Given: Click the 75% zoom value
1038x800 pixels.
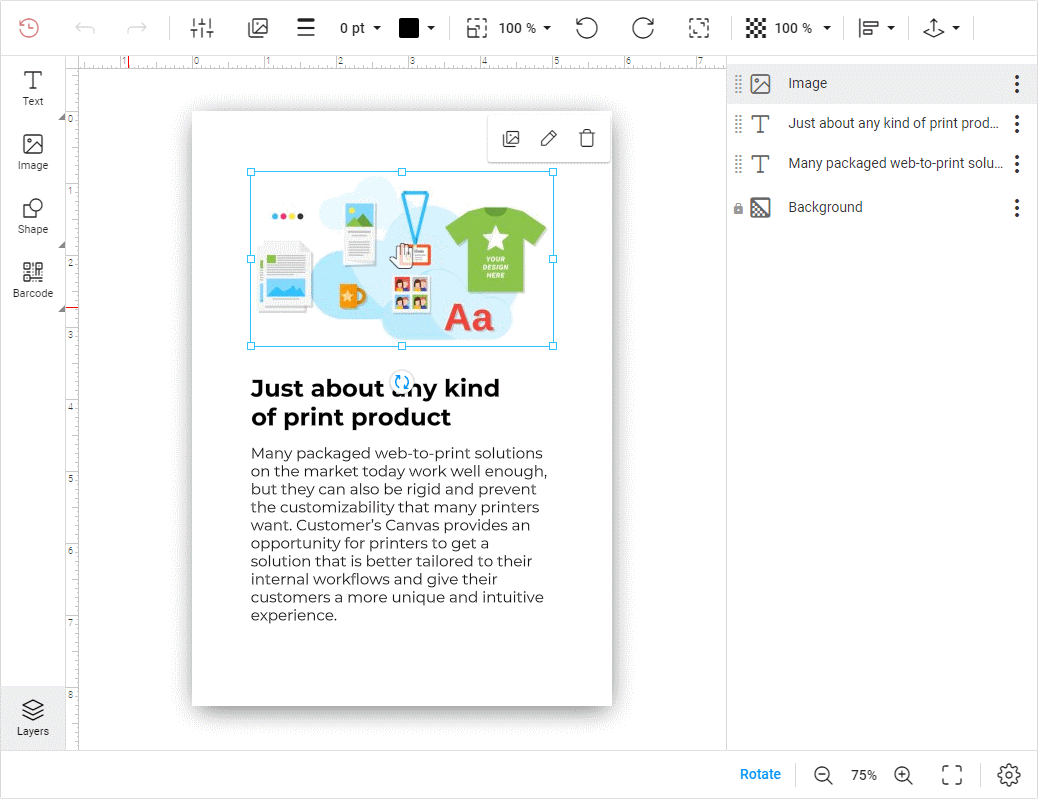Looking at the screenshot, I should (x=863, y=775).
